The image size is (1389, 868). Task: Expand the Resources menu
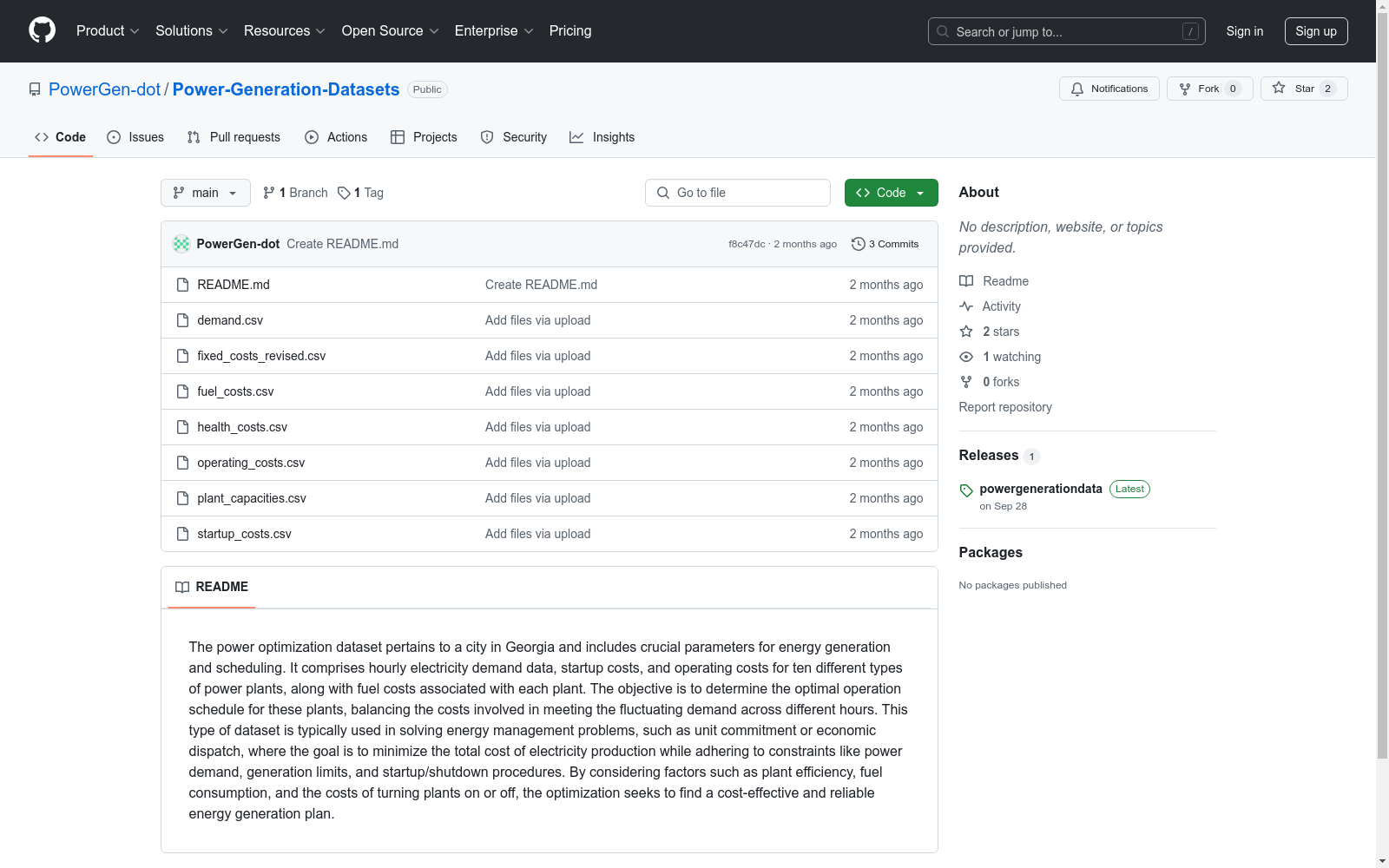pos(285,30)
